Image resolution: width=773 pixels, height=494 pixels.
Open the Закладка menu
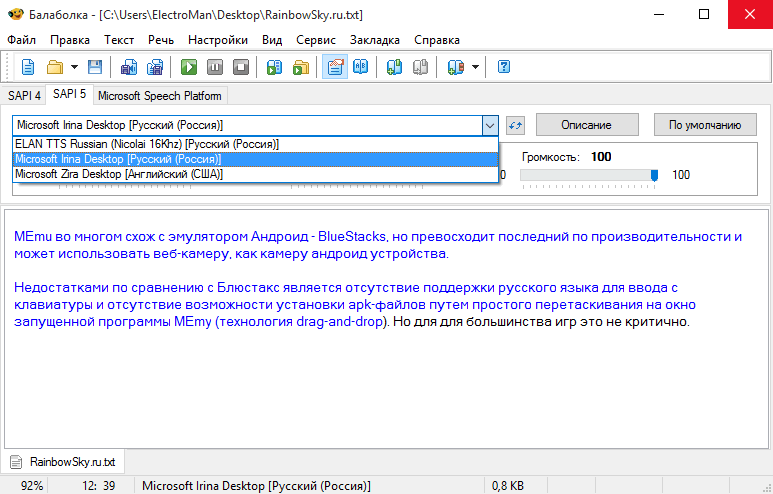point(375,40)
